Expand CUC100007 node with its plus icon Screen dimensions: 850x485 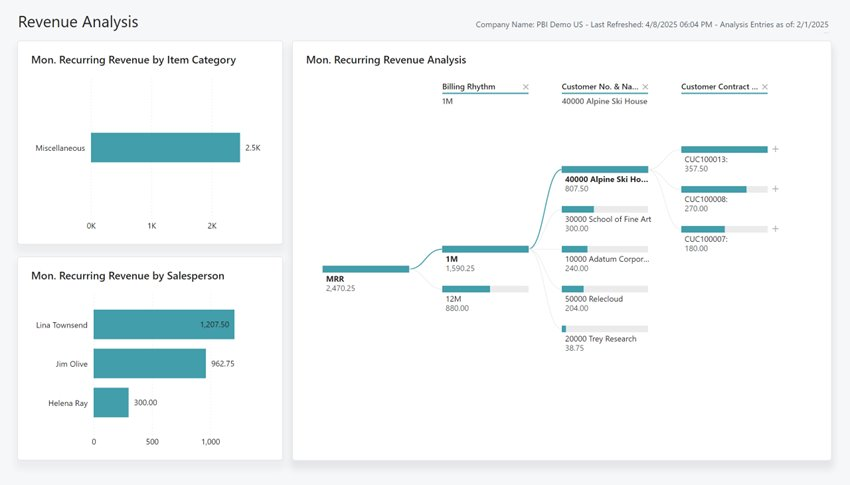tap(776, 229)
